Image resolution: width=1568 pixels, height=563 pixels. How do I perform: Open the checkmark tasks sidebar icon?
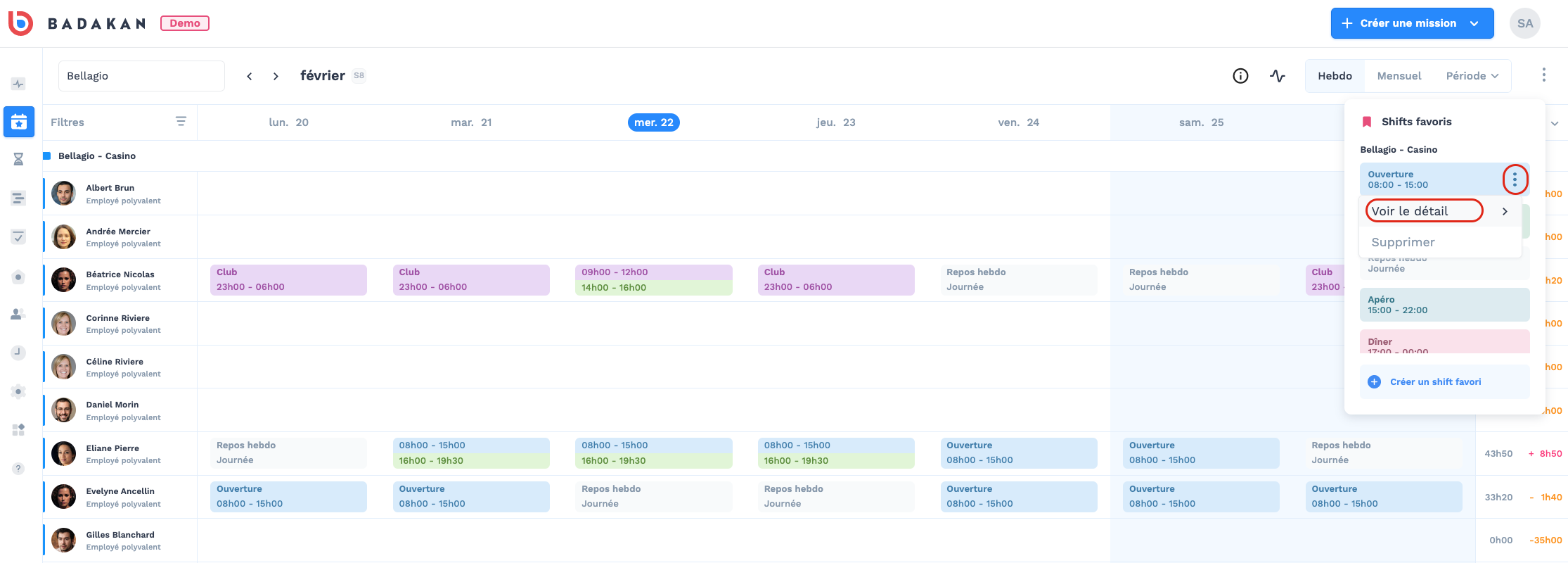click(19, 236)
